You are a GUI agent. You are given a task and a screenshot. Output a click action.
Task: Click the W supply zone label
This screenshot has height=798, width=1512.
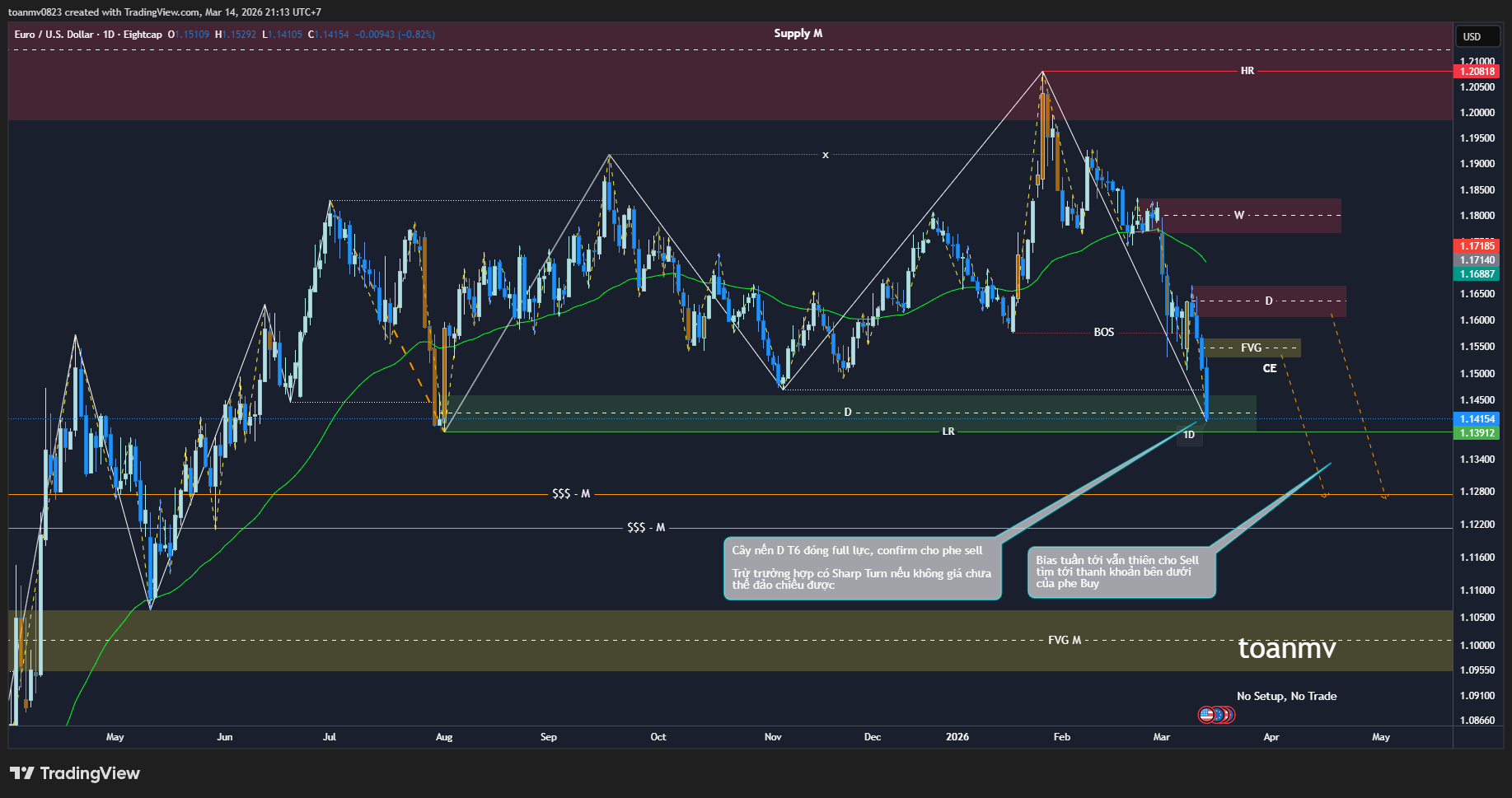coord(1238,215)
